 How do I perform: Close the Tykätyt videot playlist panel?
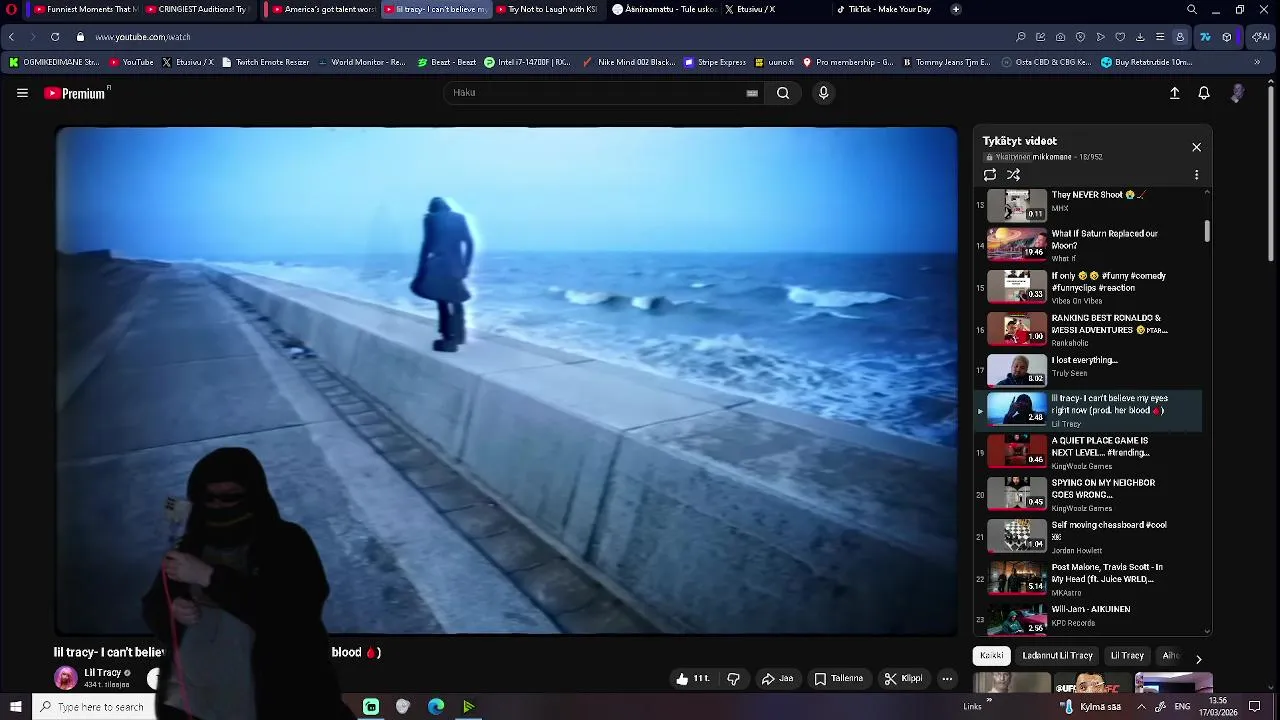(x=1196, y=147)
